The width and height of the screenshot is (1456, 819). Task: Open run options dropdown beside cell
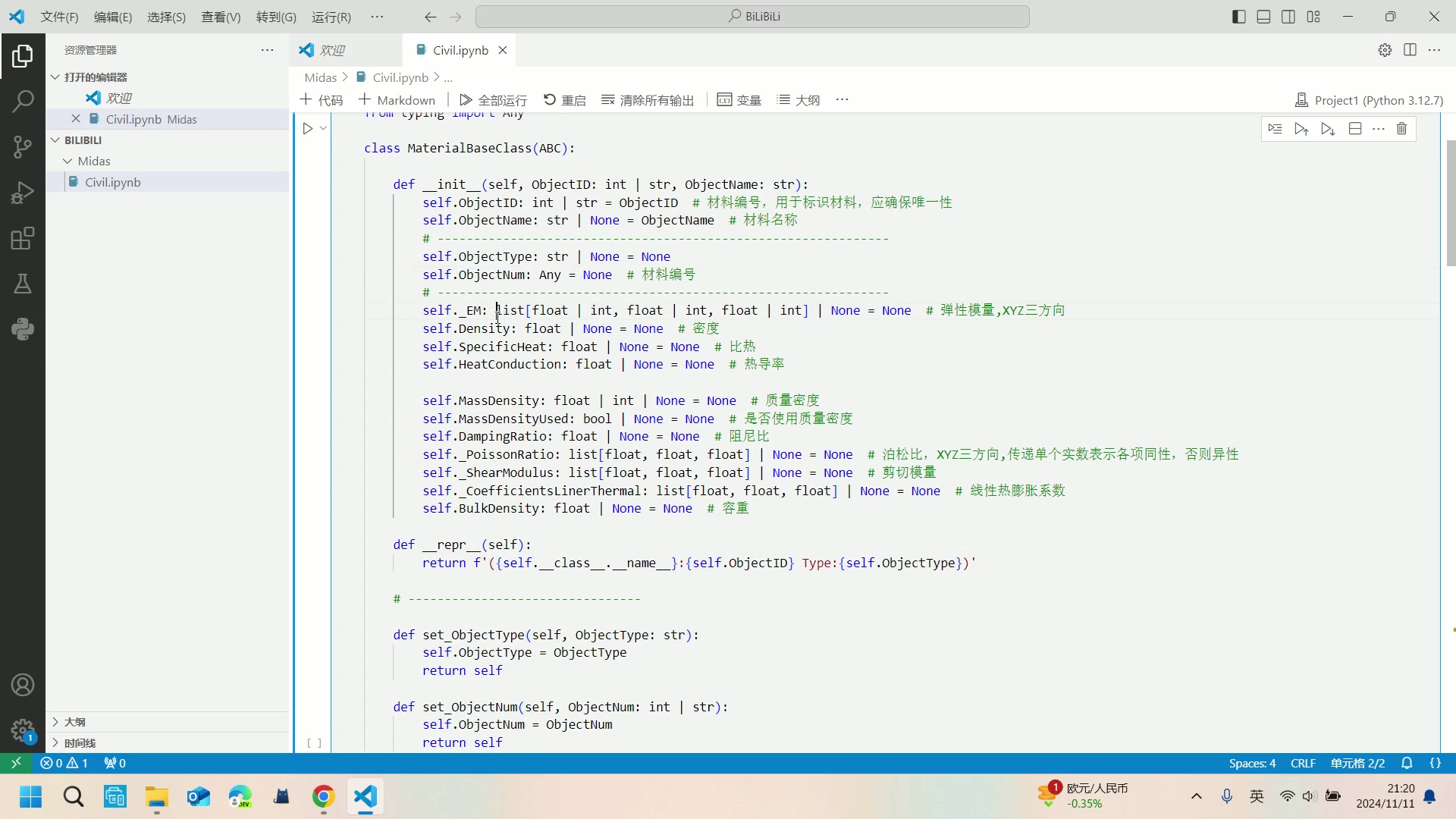[x=323, y=129]
